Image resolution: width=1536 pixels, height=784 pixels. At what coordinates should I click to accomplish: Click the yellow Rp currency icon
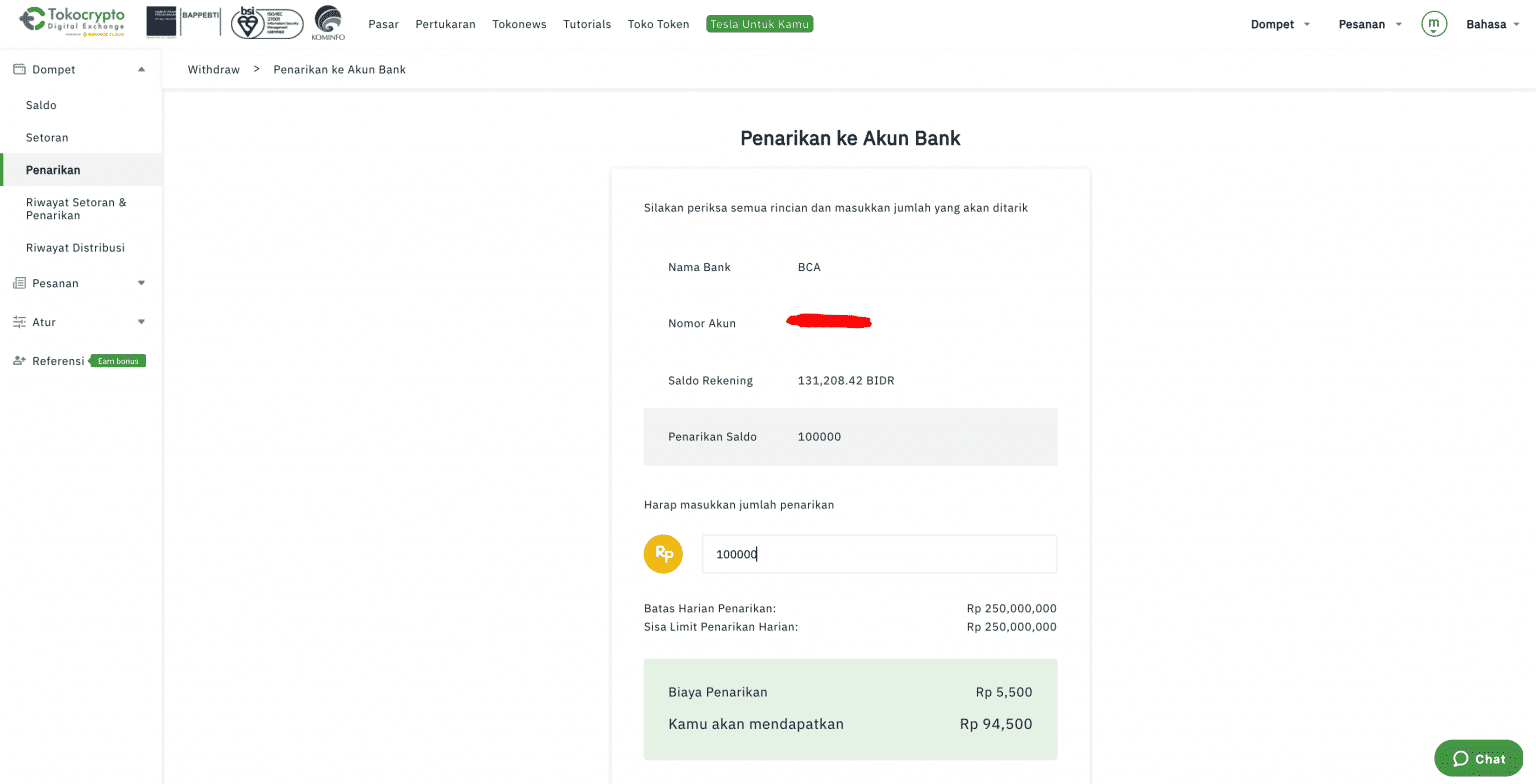[x=663, y=554]
